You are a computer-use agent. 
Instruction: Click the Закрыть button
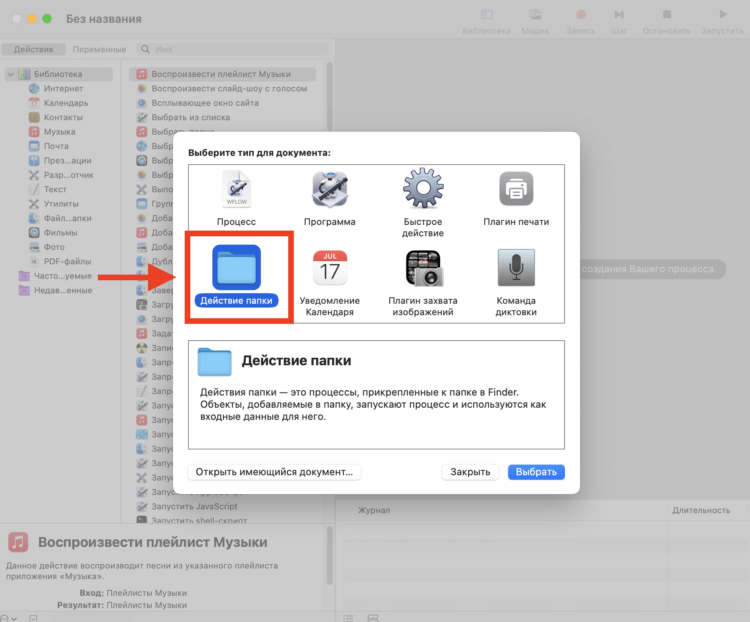470,472
